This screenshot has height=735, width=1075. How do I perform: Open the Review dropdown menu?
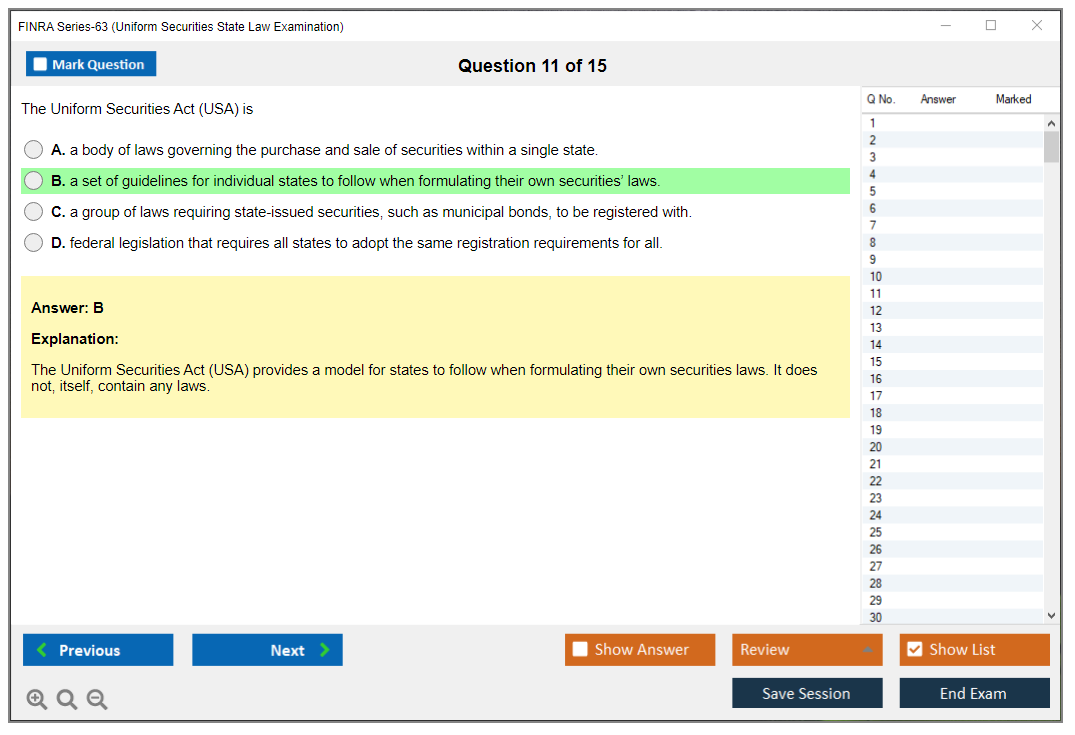(806, 650)
